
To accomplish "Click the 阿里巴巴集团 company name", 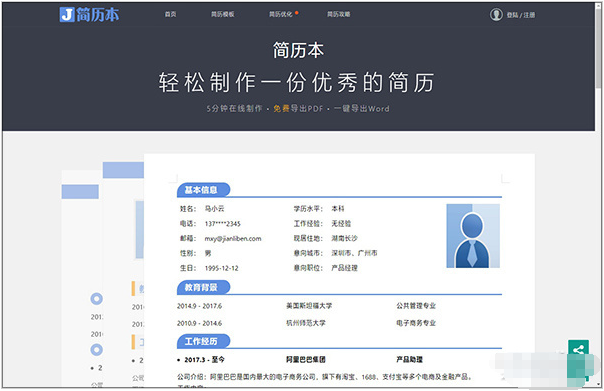I will 305,359.
